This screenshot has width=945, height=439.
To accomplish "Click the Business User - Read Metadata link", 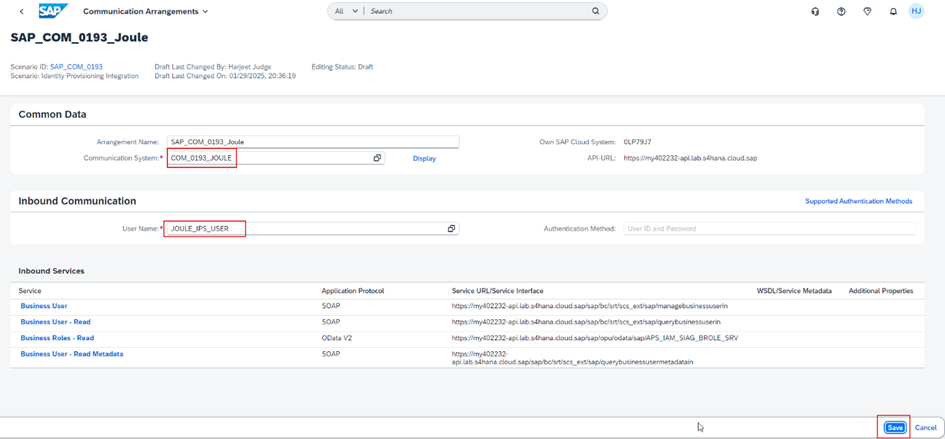I will click(x=72, y=354).
